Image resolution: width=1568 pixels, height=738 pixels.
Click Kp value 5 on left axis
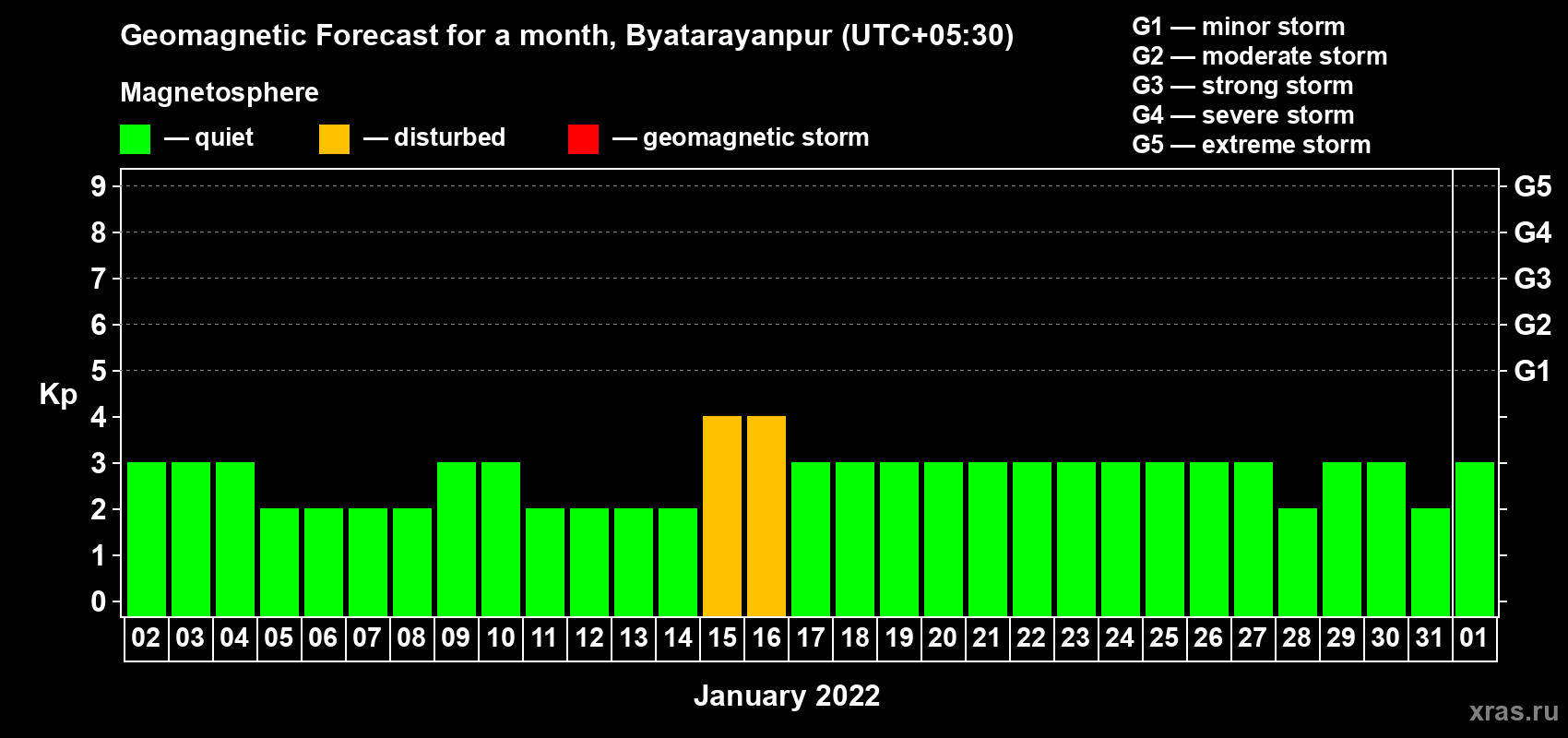pos(99,371)
